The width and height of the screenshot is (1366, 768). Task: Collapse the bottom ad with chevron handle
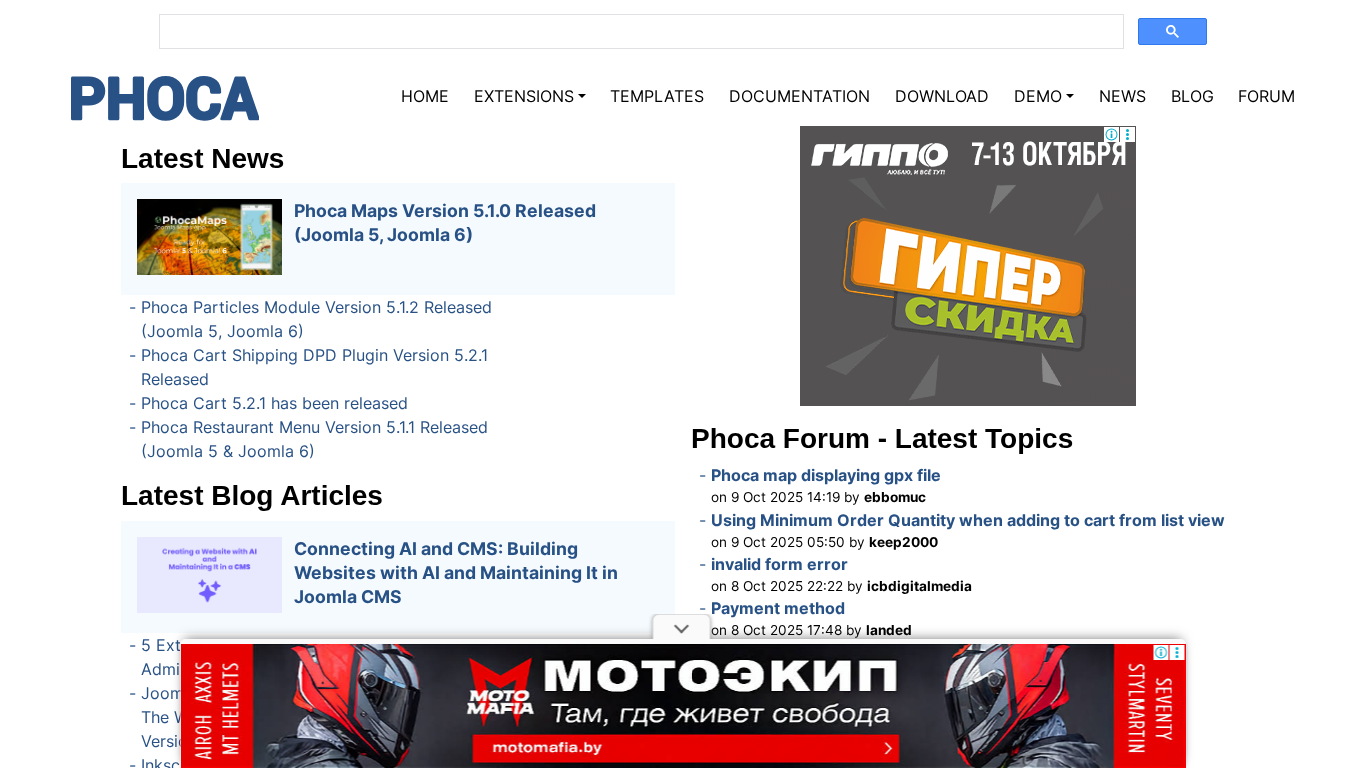click(681, 628)
